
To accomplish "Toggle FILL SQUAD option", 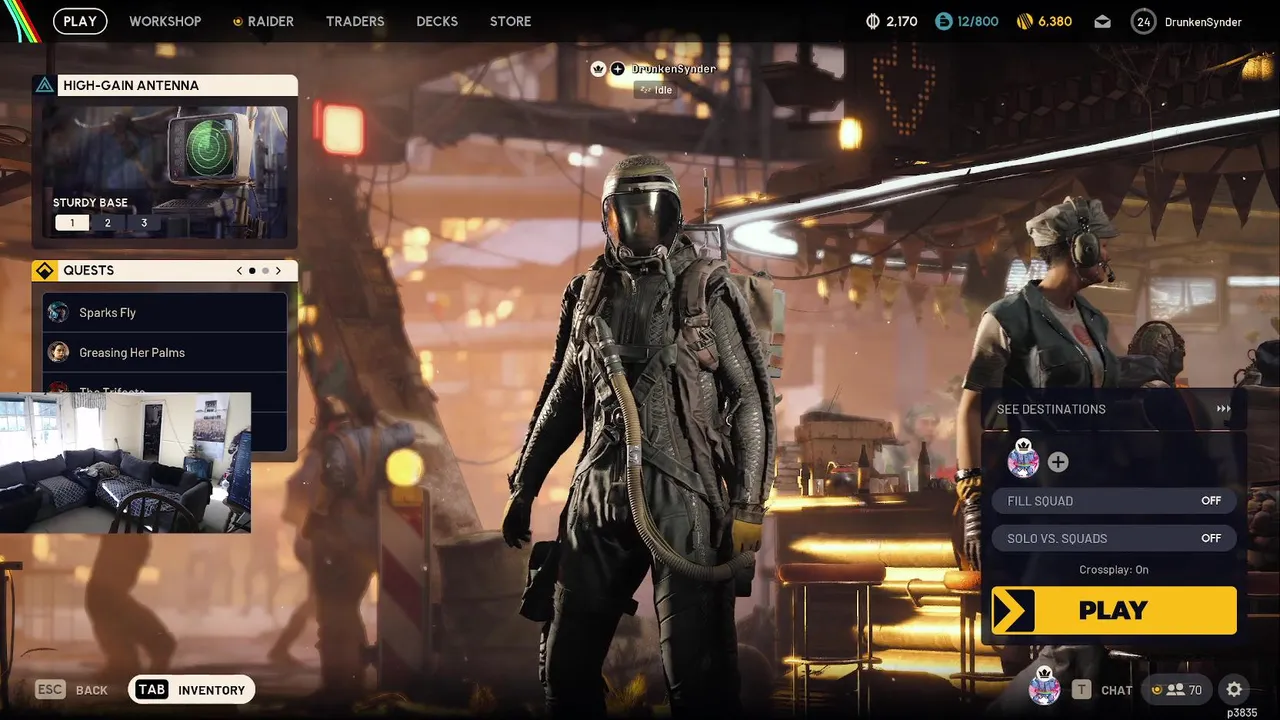I will point(1114,501).
